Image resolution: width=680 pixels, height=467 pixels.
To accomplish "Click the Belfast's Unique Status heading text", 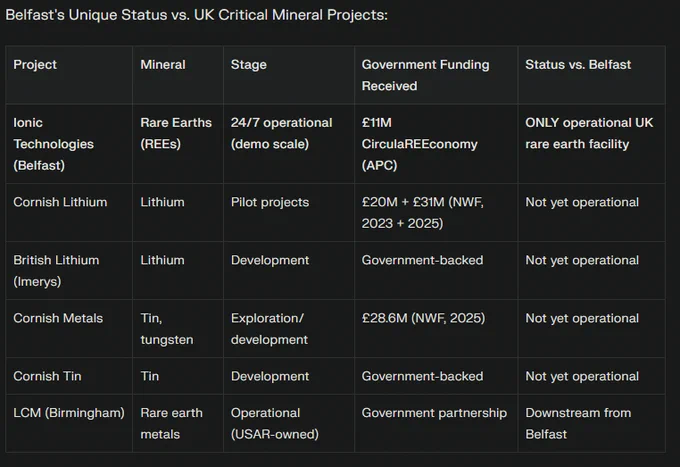I will (196, 15).
